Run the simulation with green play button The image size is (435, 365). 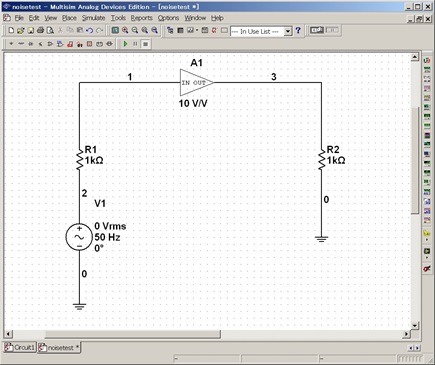125,44
